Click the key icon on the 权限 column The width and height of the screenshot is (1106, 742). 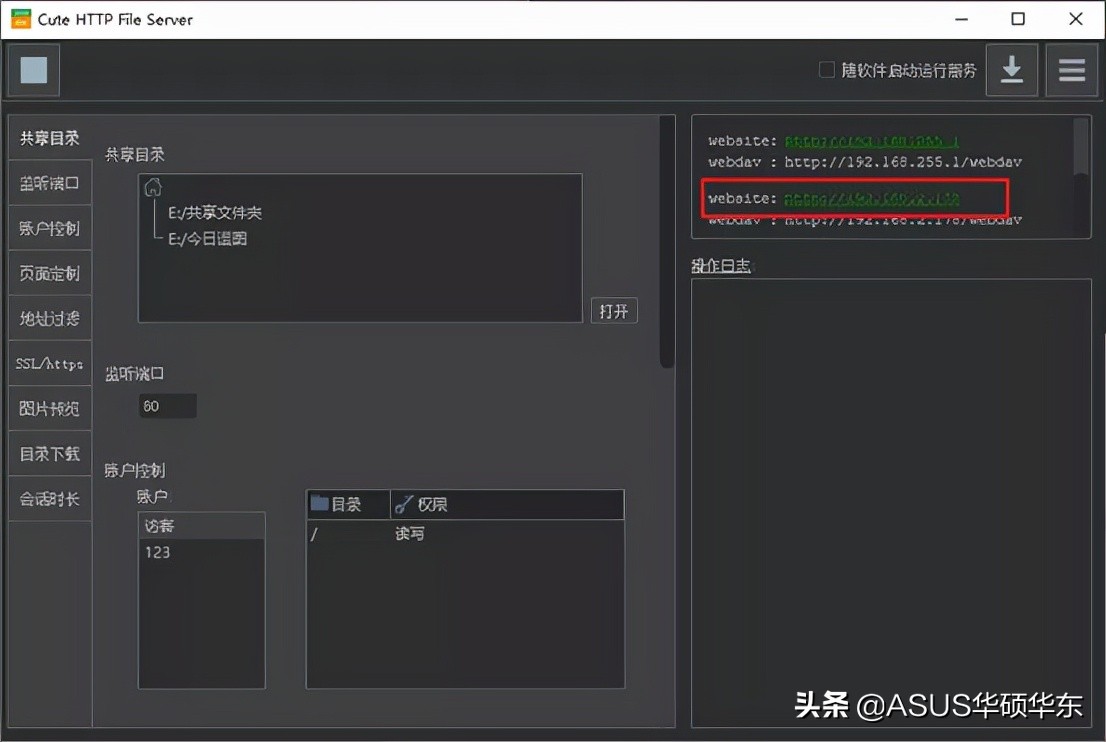point(406,504)
